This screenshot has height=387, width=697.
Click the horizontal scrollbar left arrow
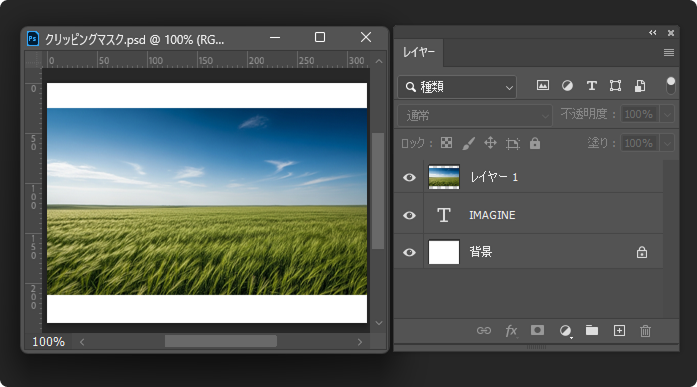point(82,342)
